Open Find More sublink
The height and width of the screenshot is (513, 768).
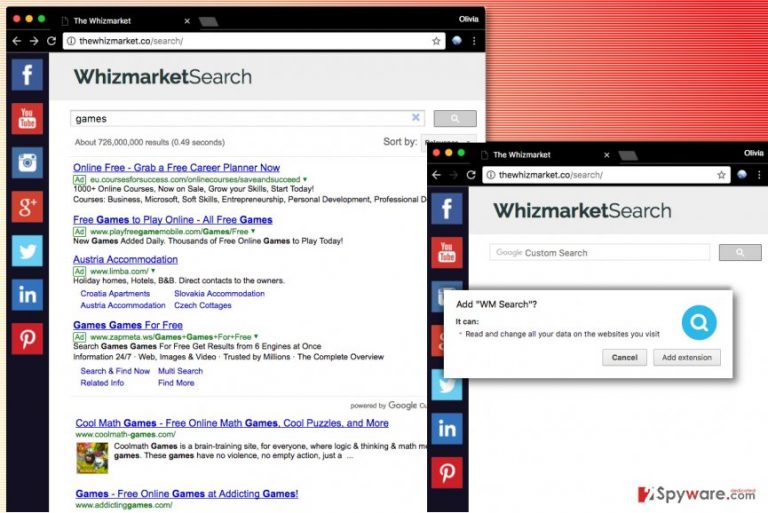click(x=176, y=383)
